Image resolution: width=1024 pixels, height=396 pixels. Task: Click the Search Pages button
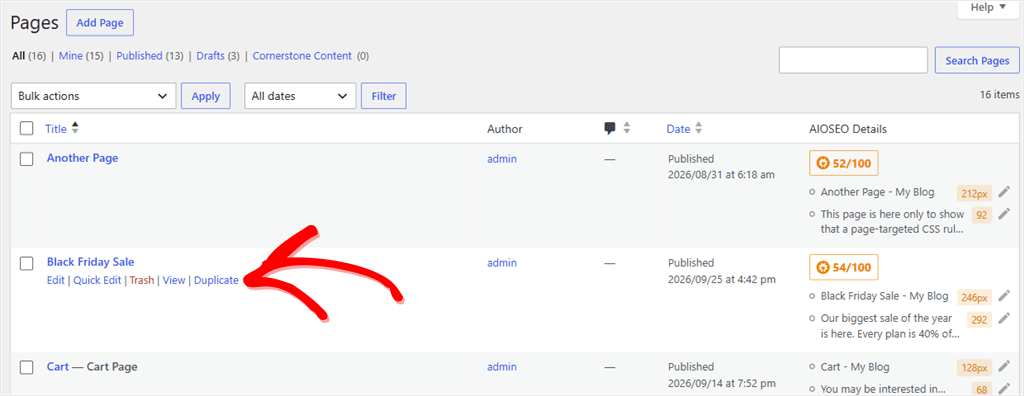click(978, 61)
